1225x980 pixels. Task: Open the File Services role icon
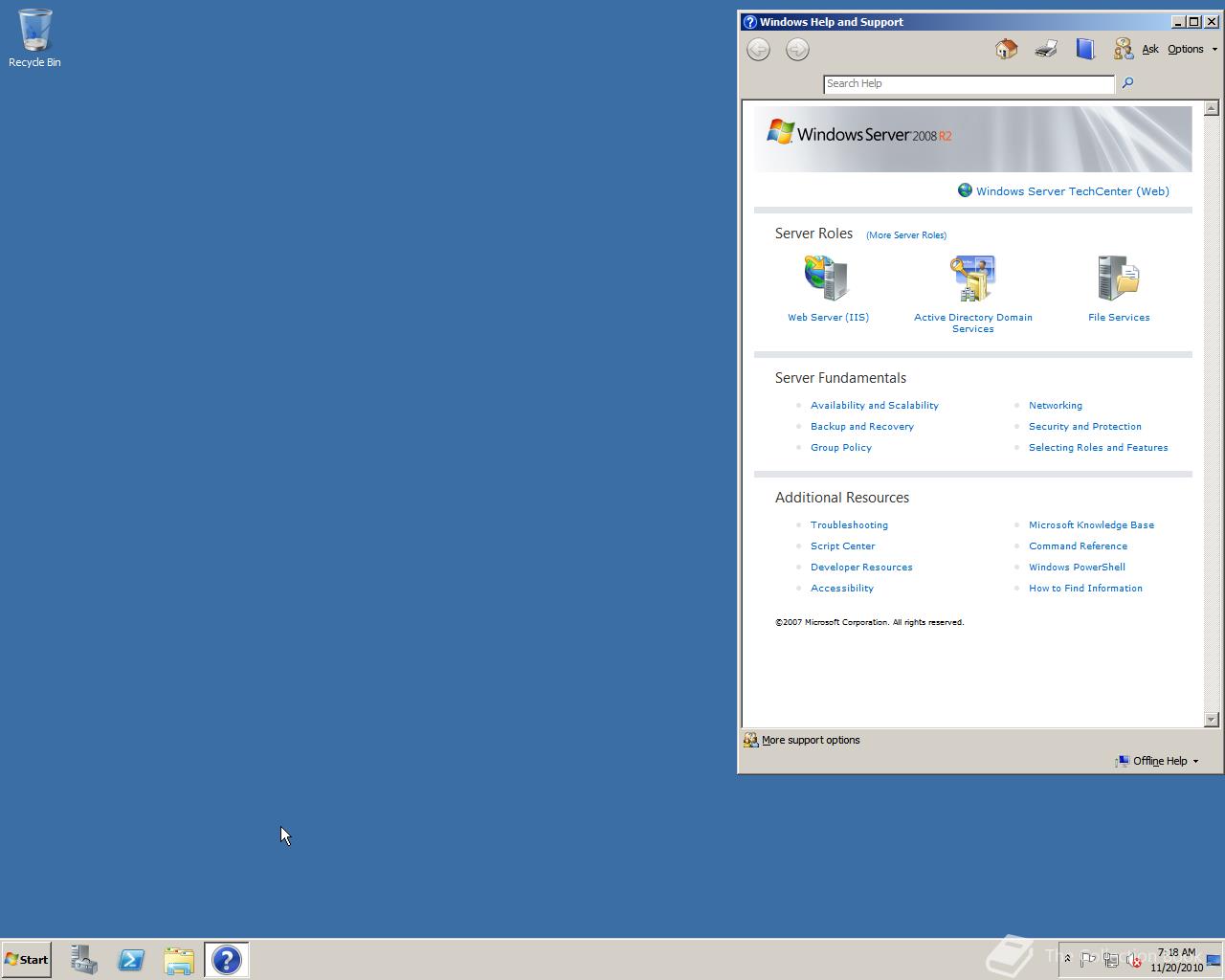coord(1118,278)
